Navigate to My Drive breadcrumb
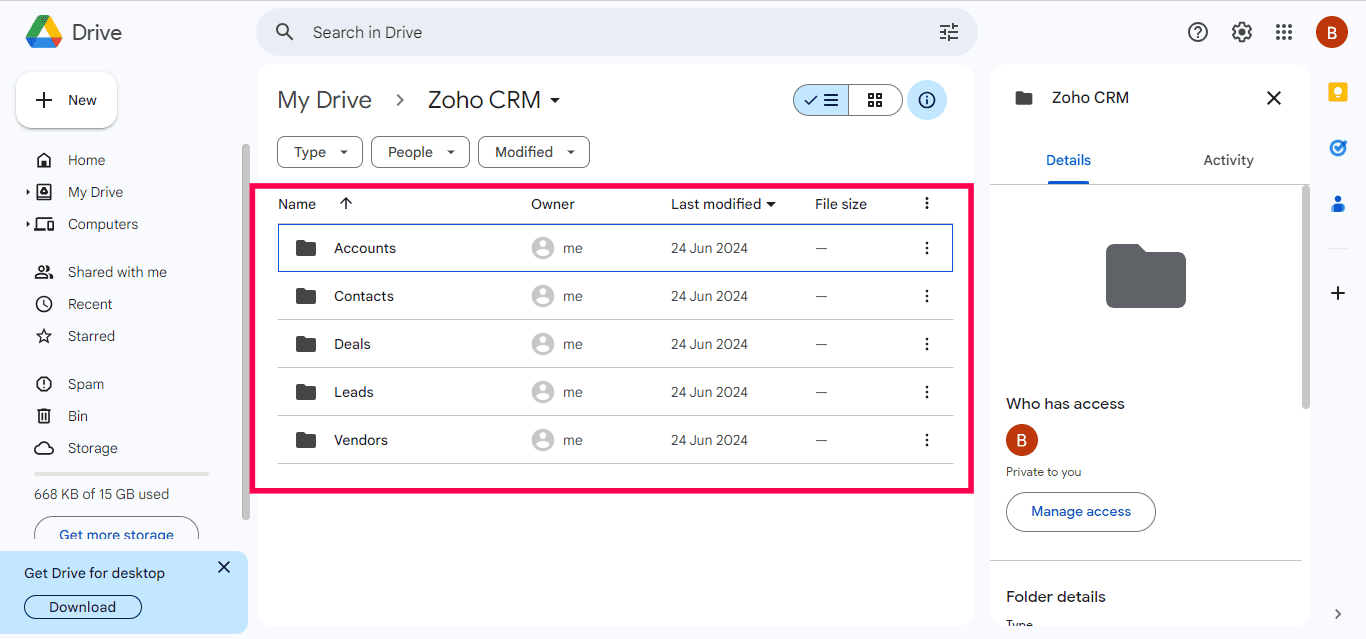The width and height of the screenshot is (1366, 639). (324, 100)
